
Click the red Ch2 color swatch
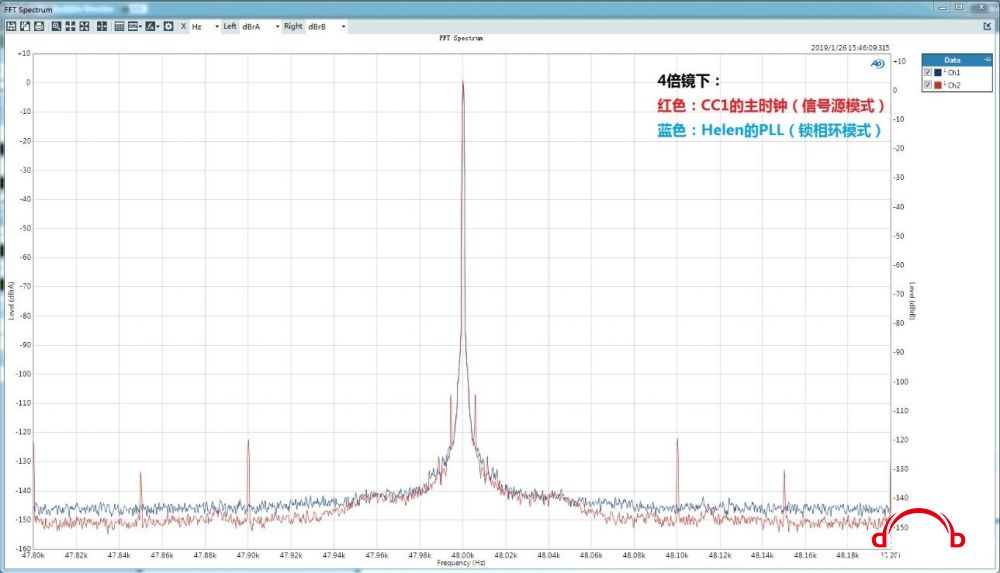[938, 85]
